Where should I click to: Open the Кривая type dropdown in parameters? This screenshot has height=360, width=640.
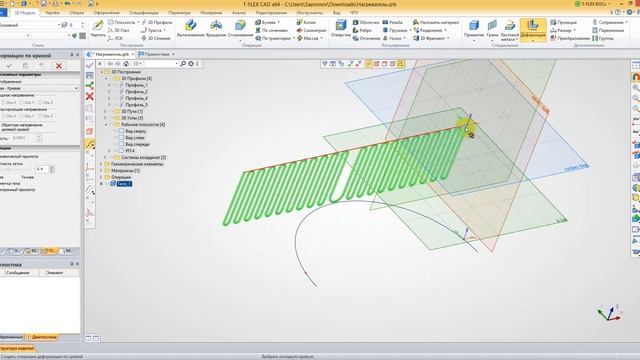76,88
